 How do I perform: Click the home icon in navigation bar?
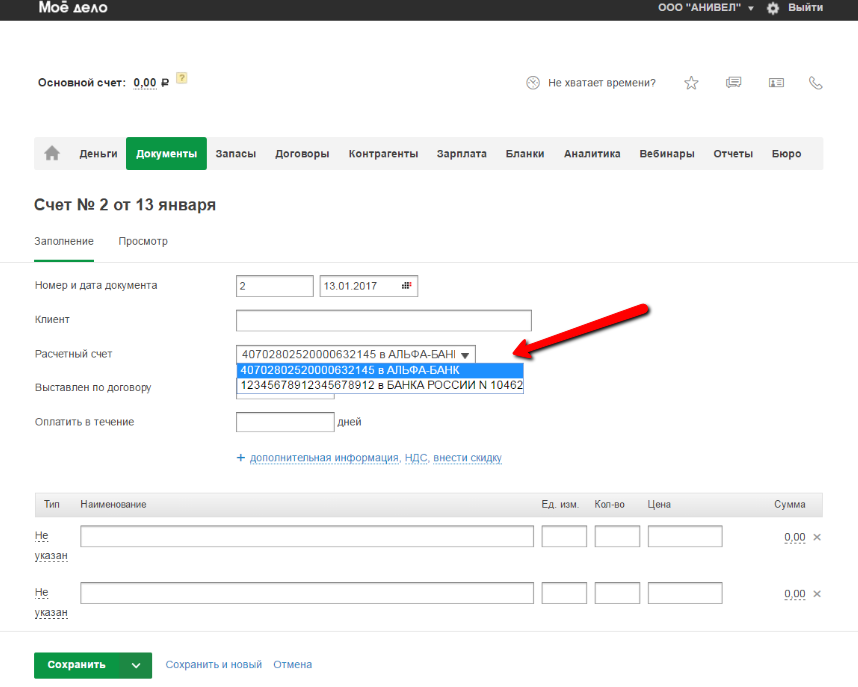pyautogui.click(x=52, y=154)
